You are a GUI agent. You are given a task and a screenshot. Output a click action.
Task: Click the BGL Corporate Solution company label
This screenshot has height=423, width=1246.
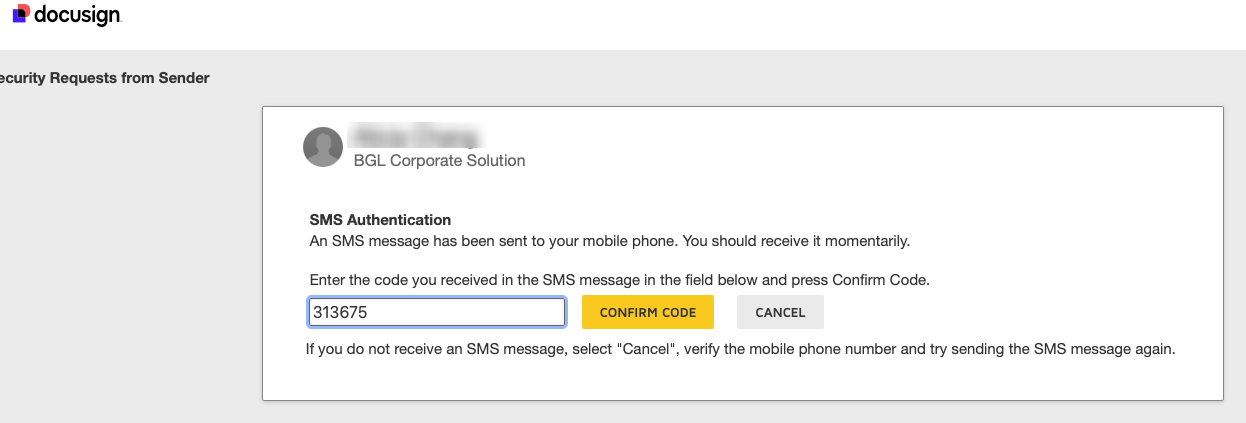439,161
